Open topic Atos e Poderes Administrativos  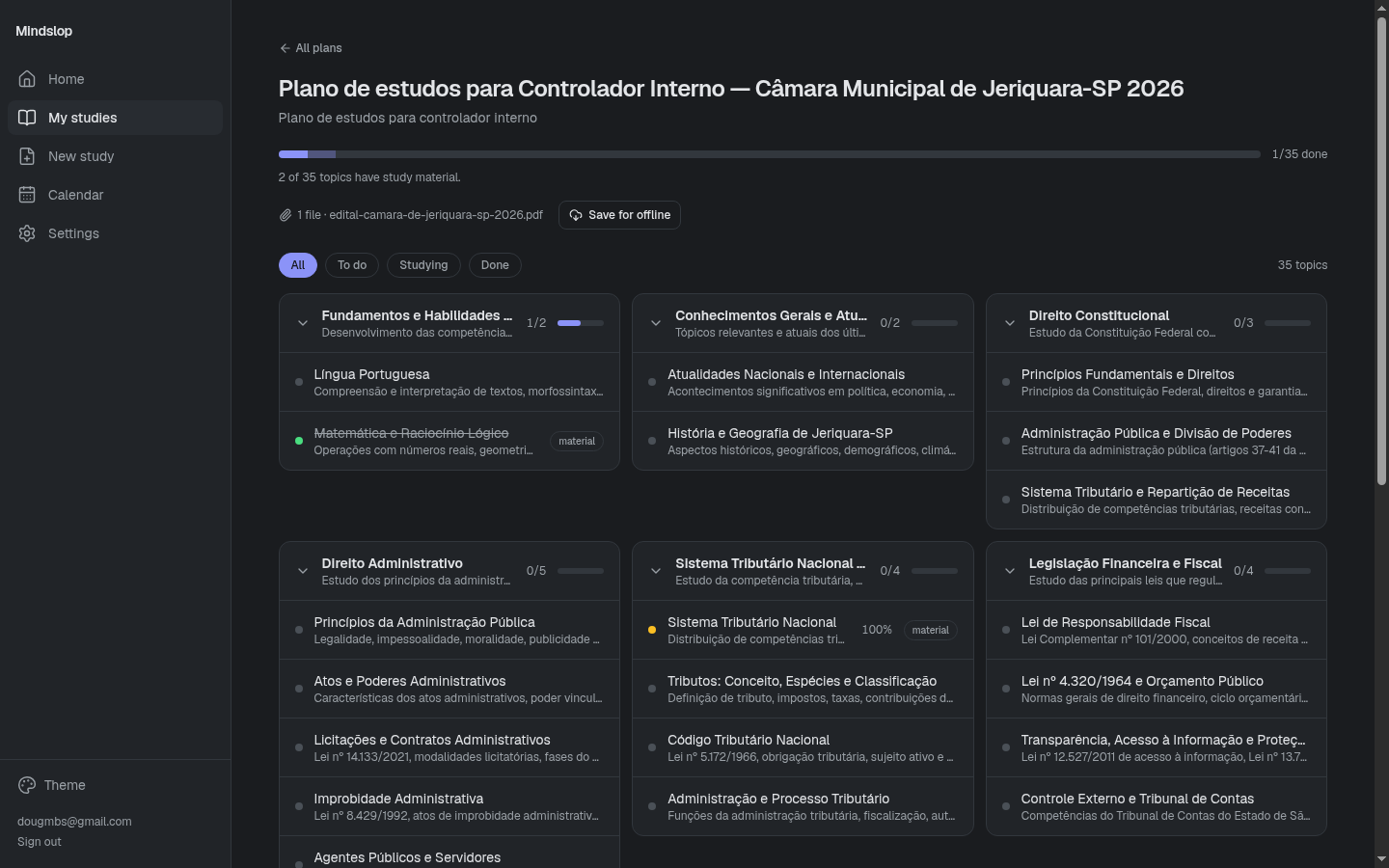(449, 689)
